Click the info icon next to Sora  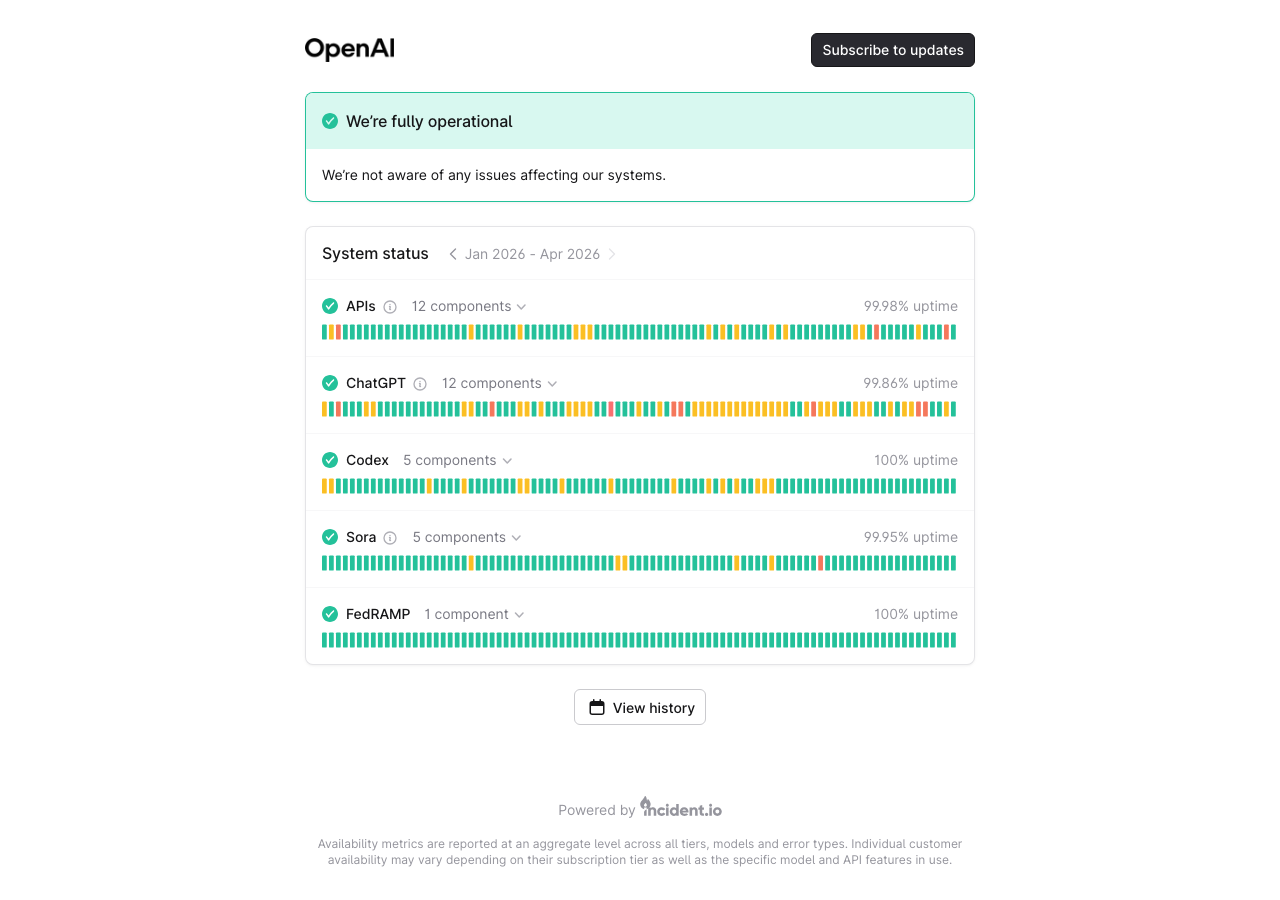[x=389, y=537]
